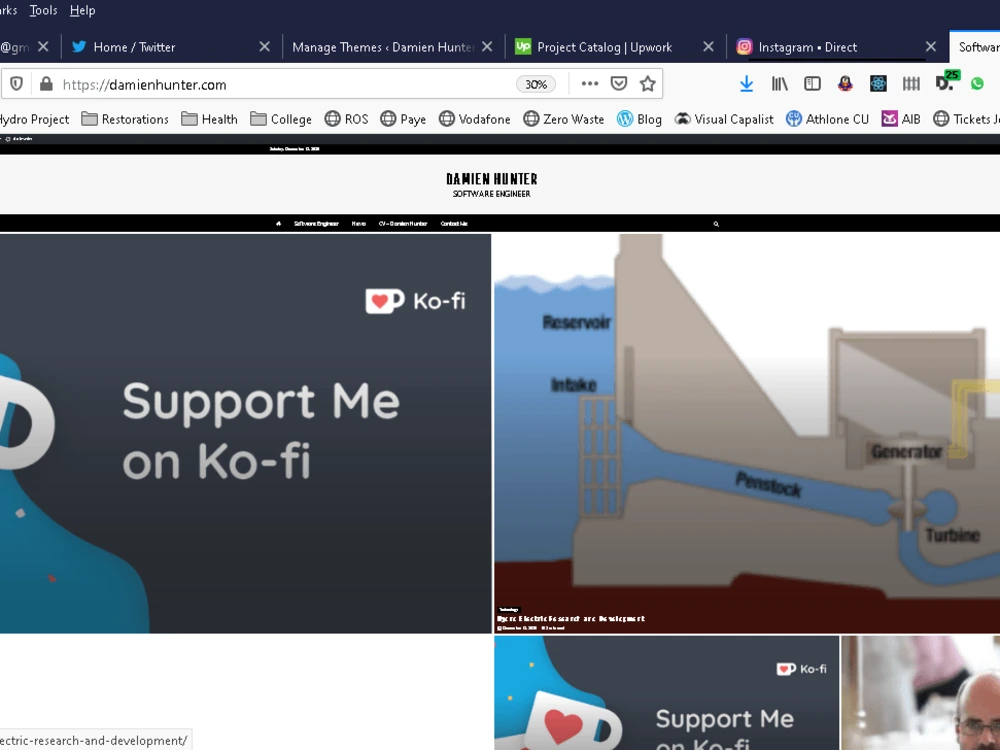The width and height of the screenshot is (1000, 750).
Task: Open the Library icon in toolbar
Action: click(x=779, y=84)
